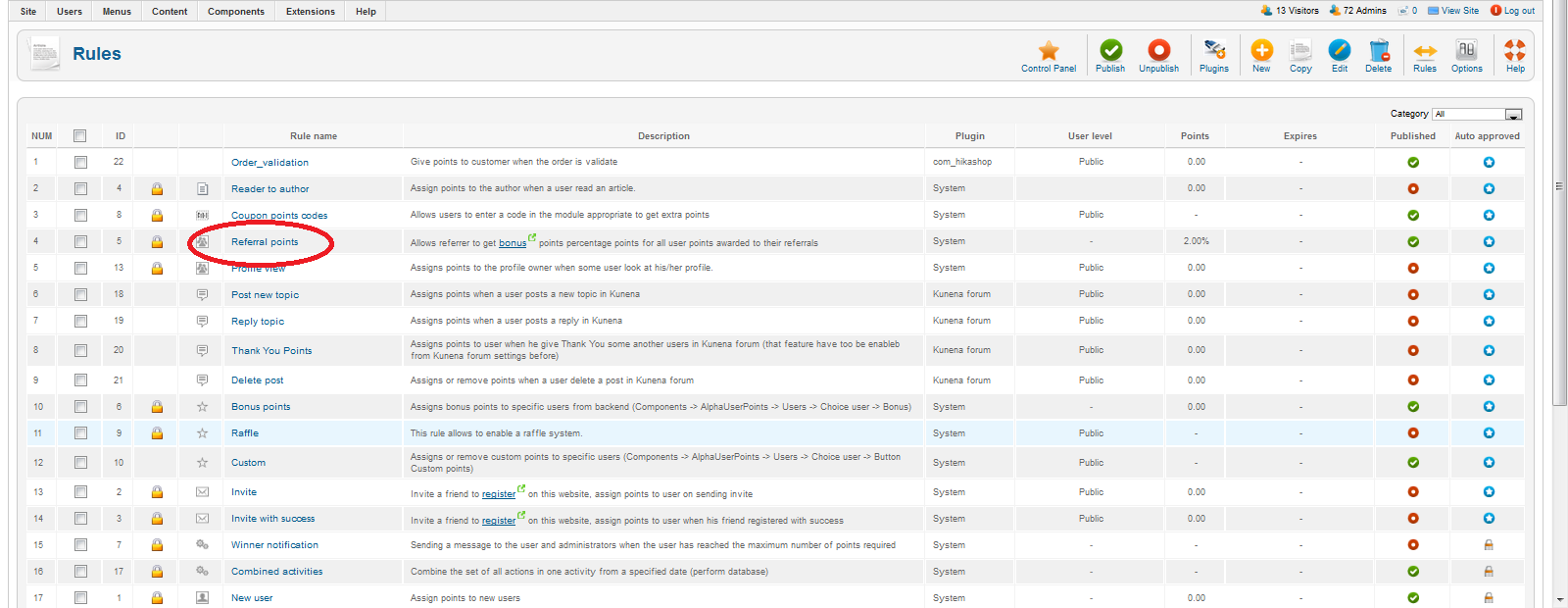Click the Points column header
Image resolution: width=1568 pixels, height=608 pixels.
point(1195,136)
